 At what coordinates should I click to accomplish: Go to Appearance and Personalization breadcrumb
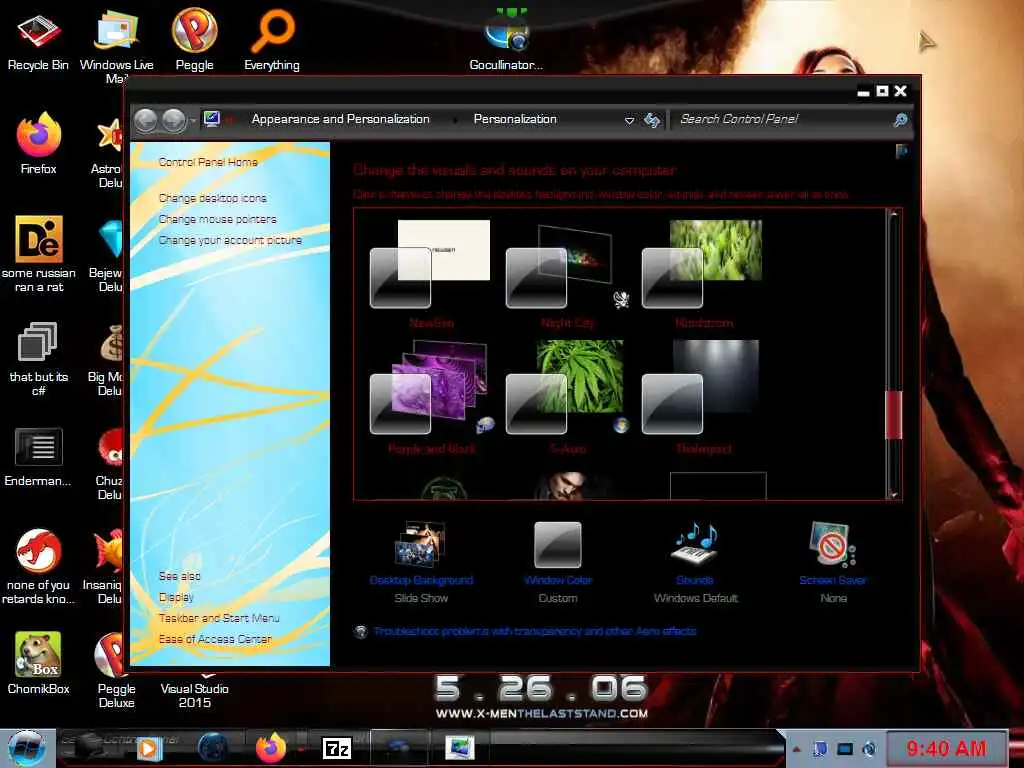(340, 119)
